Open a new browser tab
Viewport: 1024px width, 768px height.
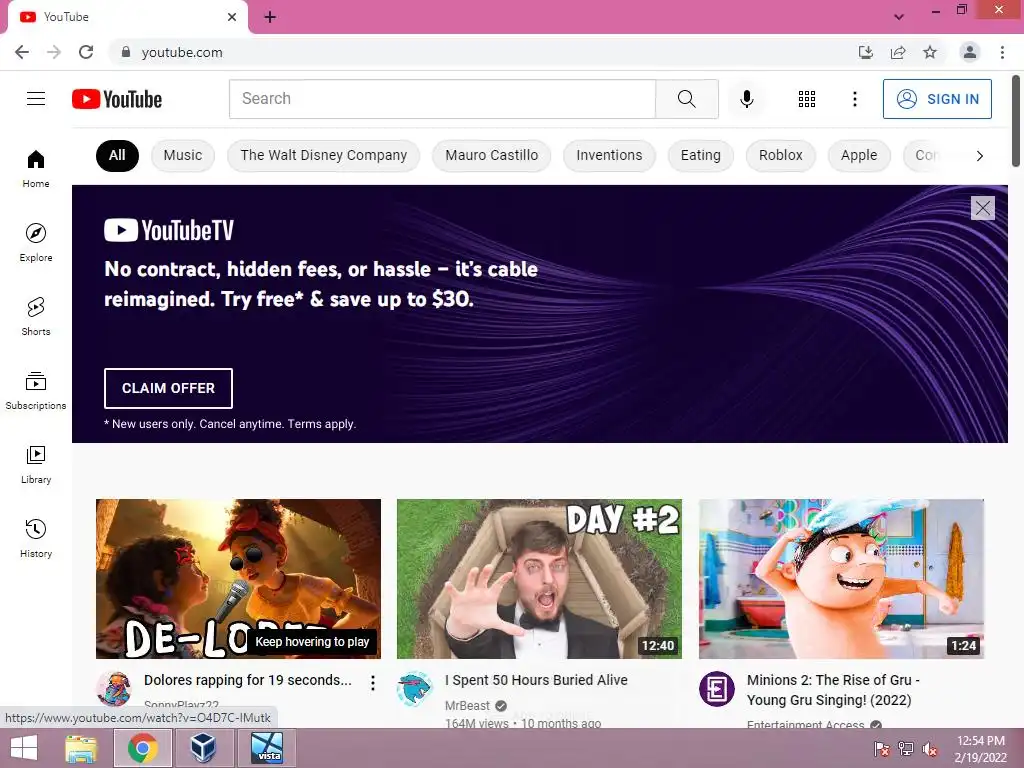[x=270, y=17]
